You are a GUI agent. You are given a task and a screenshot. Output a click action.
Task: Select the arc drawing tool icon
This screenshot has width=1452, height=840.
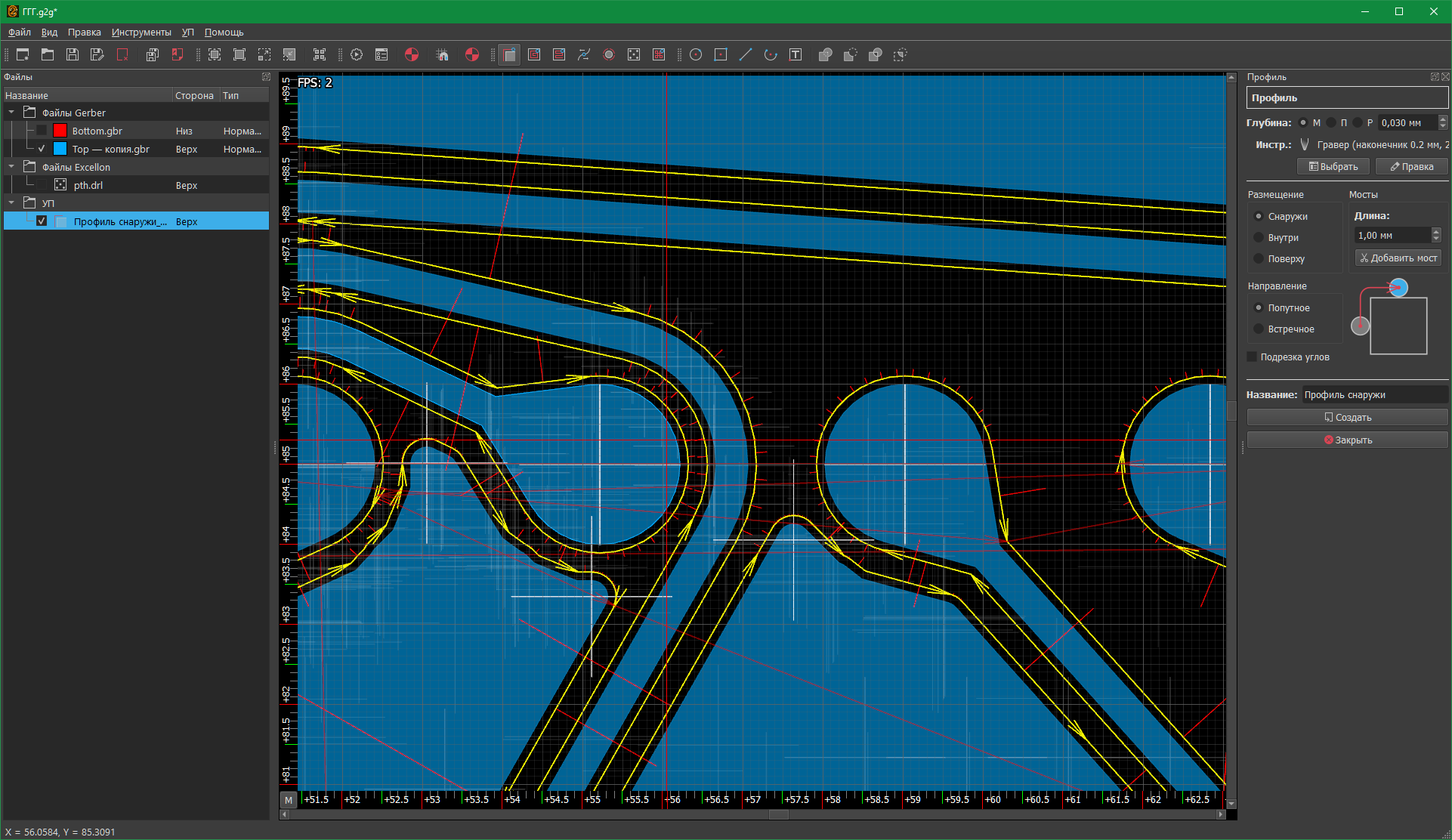point(771,54)
